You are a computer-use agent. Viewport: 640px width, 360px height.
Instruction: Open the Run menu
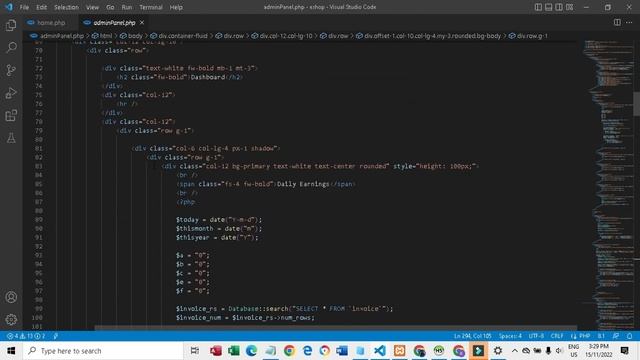(127, 7)
